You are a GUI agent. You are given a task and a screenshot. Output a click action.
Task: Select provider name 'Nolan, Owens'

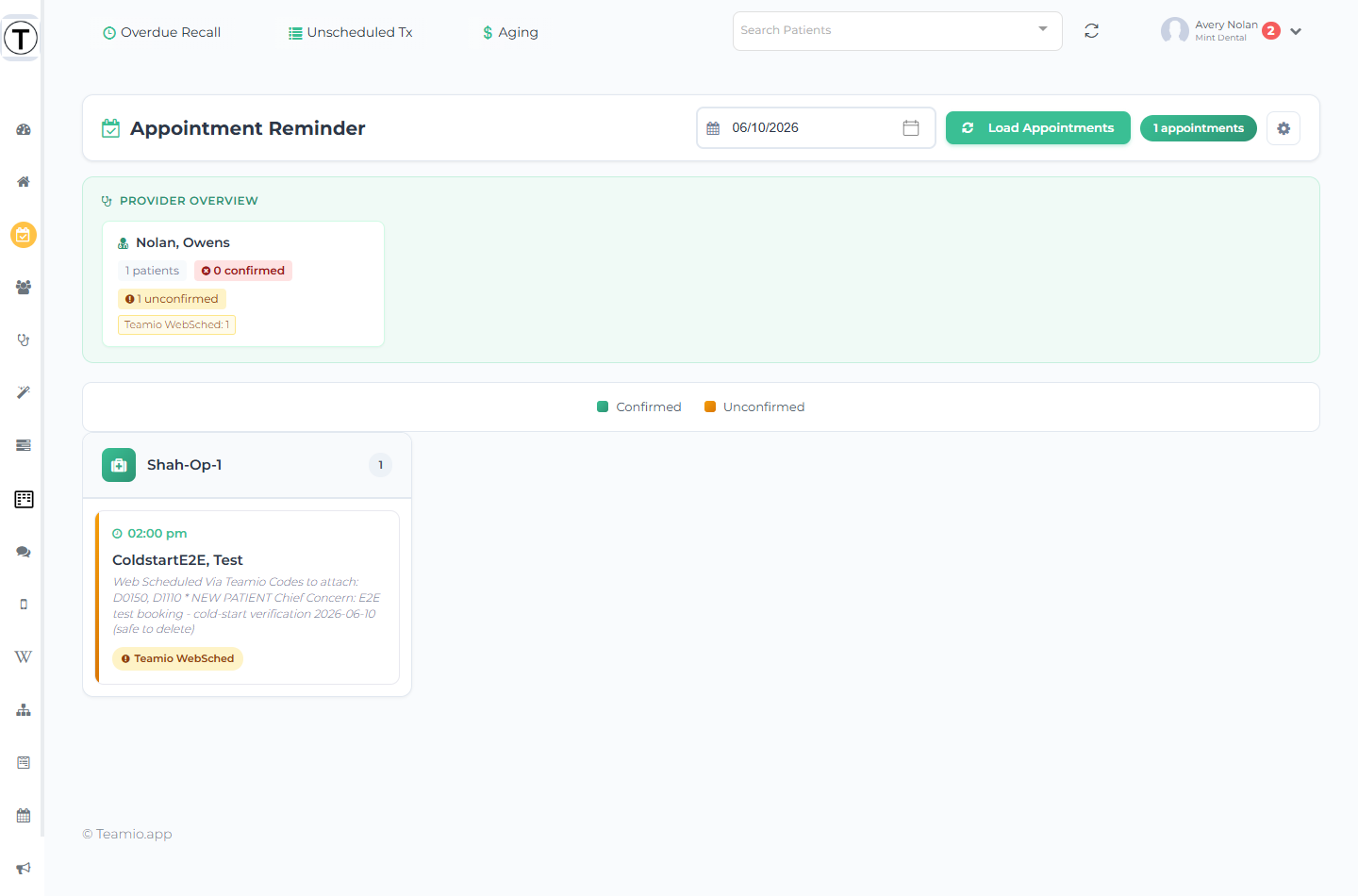click(183, 242)
